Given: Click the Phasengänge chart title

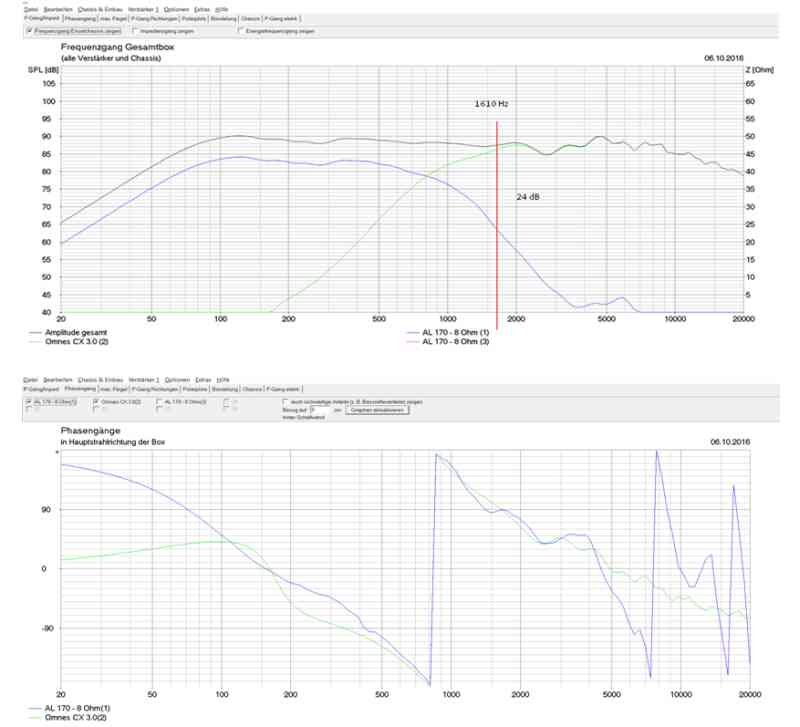Looking at the screenshot, I should (x=90, y=431).
